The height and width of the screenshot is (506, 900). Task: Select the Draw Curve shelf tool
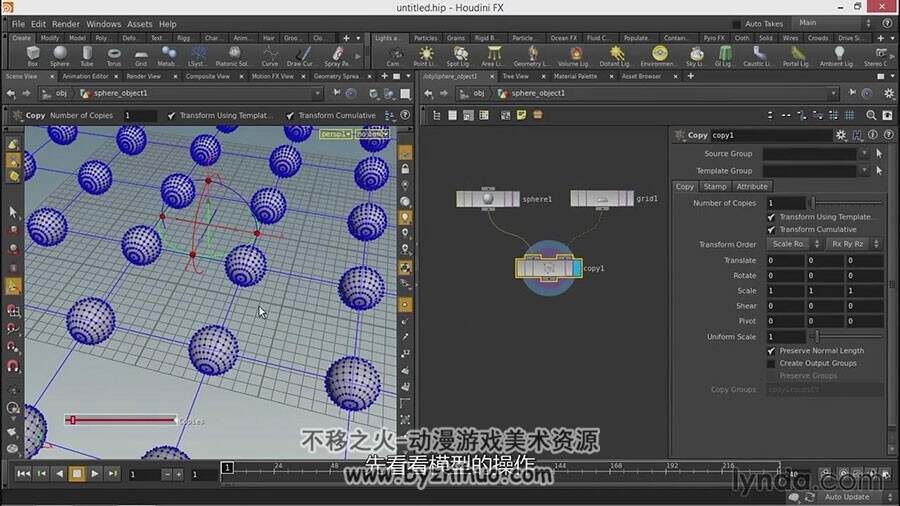[300, 56]
